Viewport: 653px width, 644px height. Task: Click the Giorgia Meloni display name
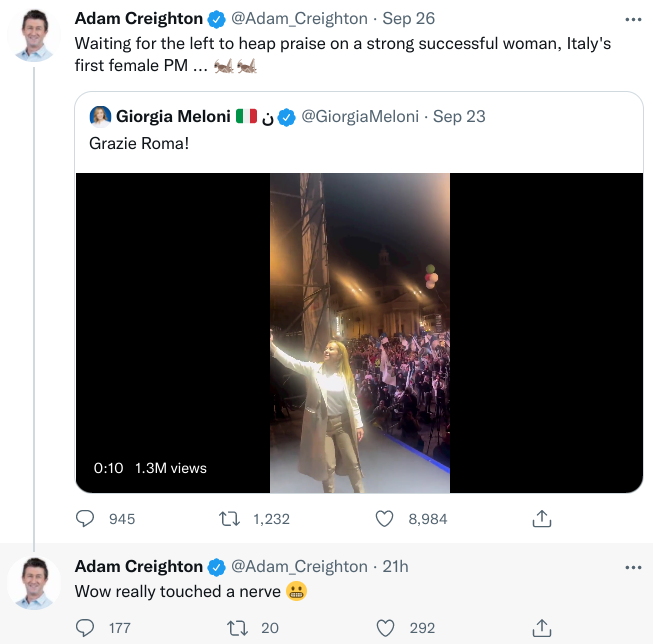point(173,117)
